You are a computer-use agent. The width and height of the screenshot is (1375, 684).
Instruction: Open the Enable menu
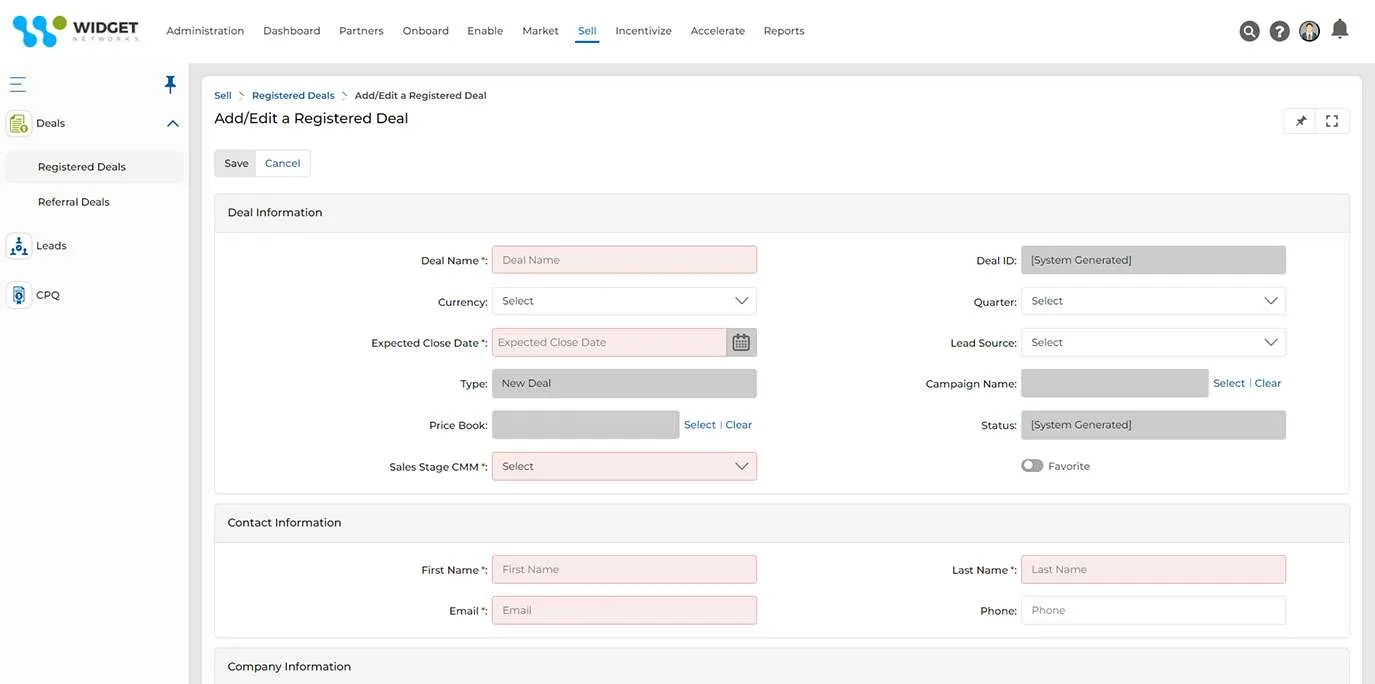[485, 31]
